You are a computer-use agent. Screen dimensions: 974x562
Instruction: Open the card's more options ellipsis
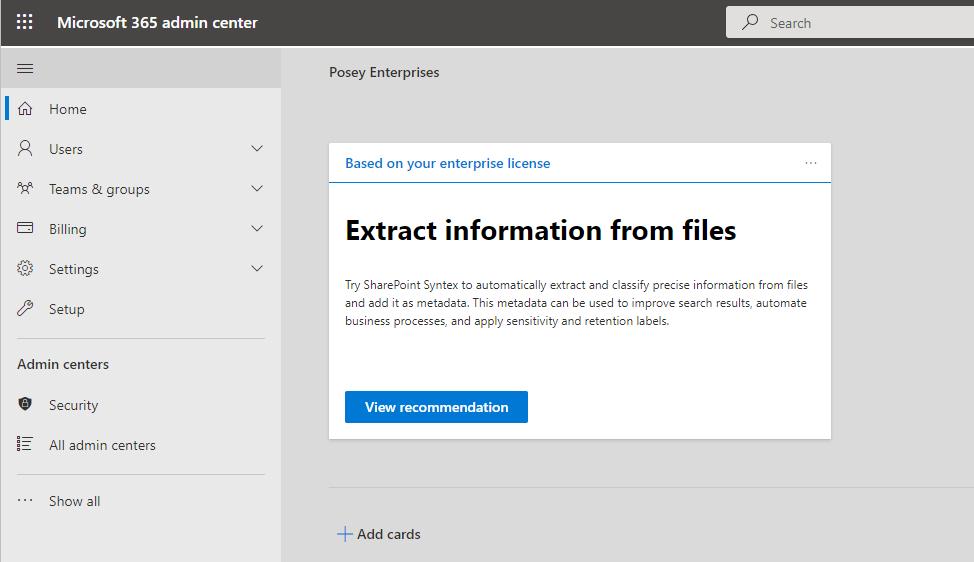pyautogui.click(x=811, y=163)
